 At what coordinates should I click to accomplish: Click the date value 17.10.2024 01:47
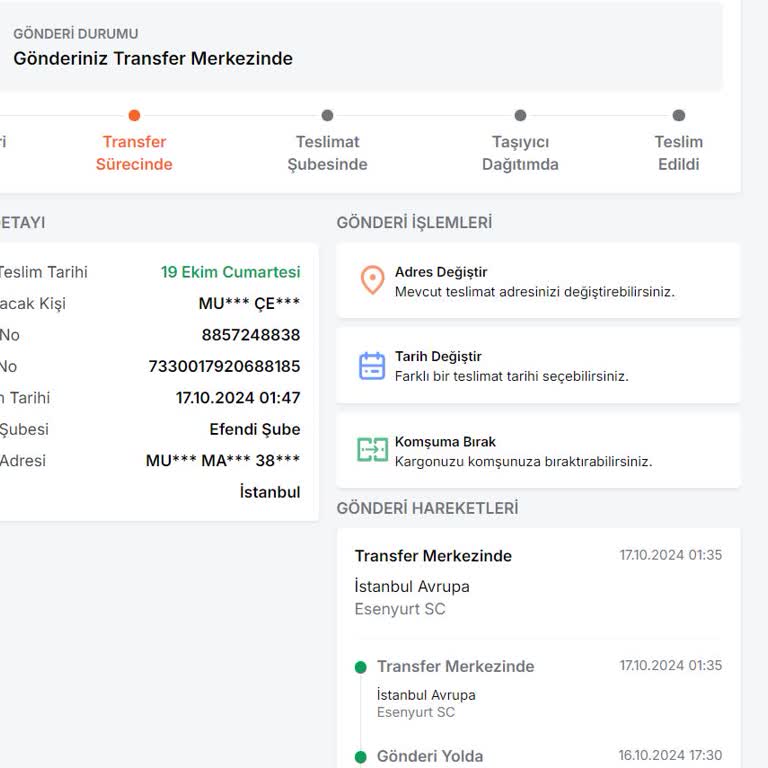click(238, 398)
